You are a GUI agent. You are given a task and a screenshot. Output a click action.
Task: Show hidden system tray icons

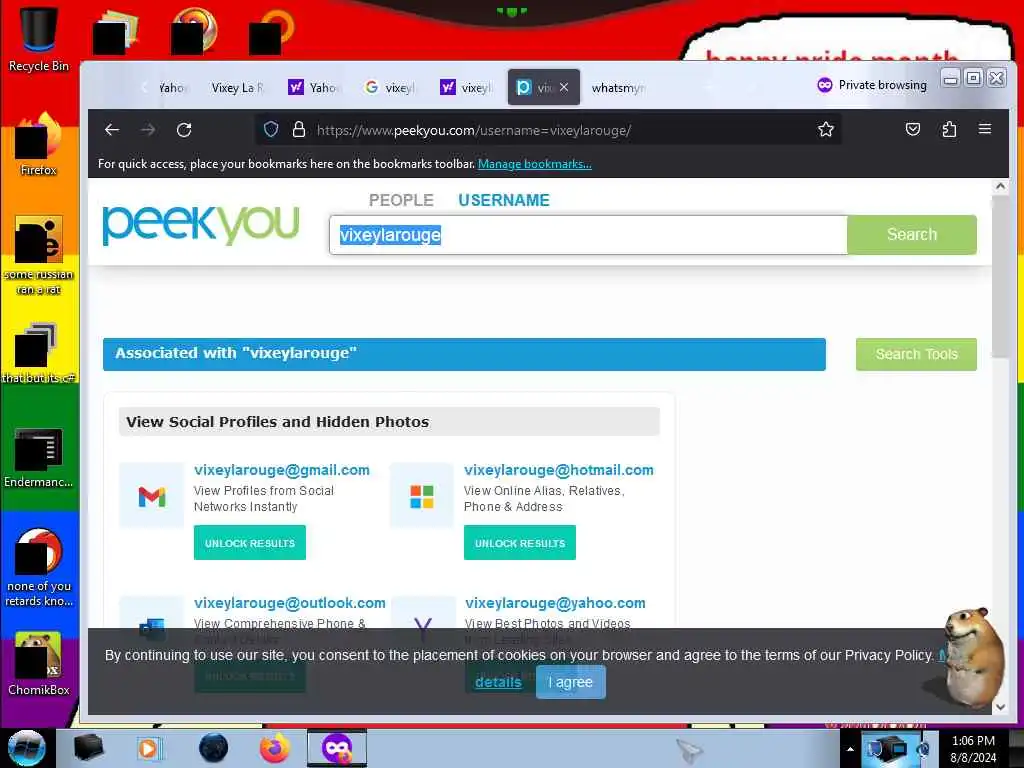pos(850,749)
